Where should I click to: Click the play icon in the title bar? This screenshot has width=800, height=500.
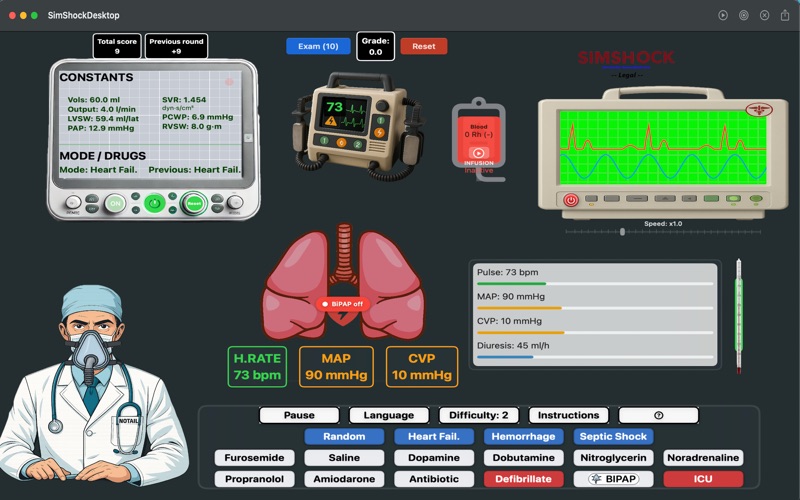[723, 15]
